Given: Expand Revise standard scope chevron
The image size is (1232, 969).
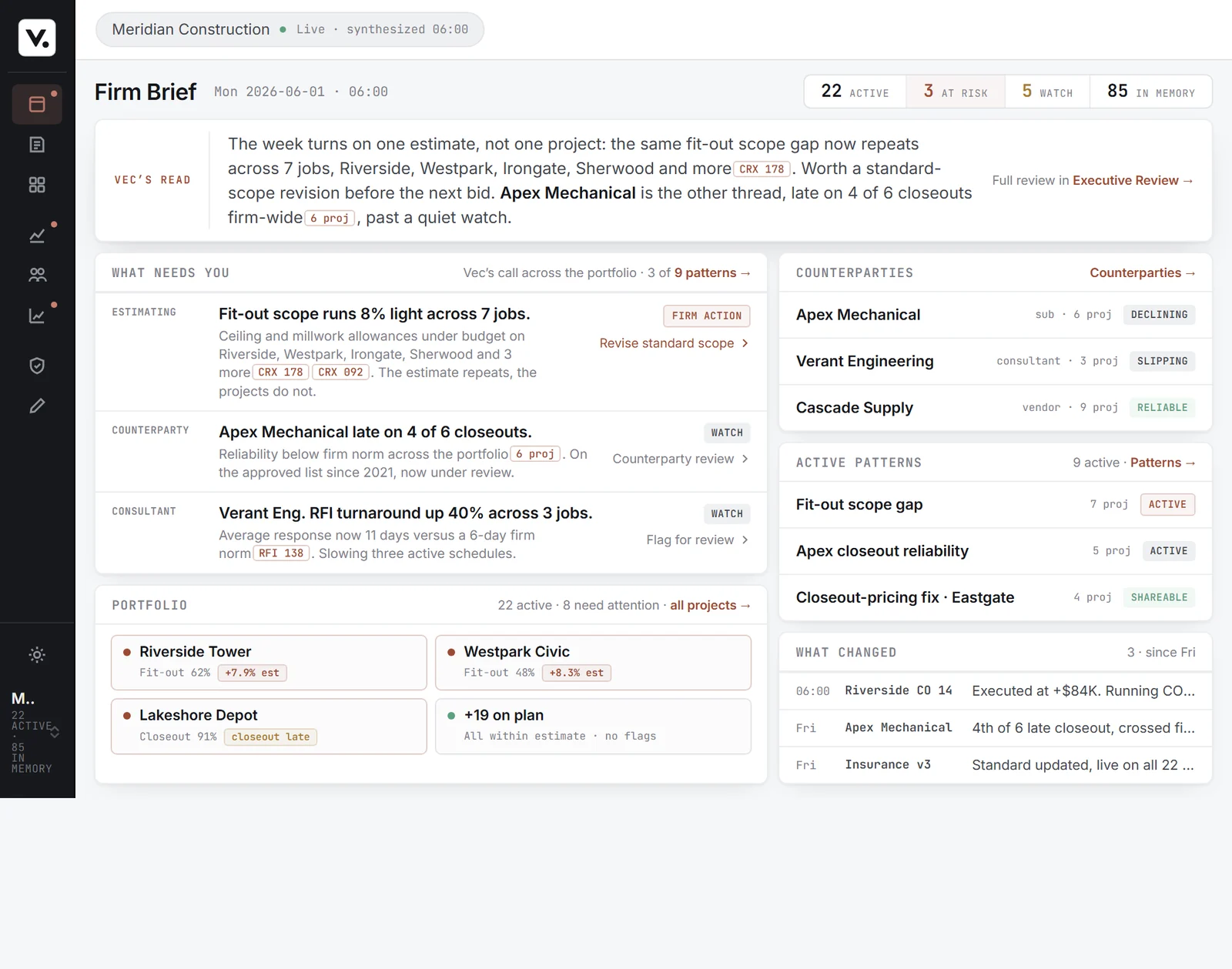Looking at the screenshot, I should [x=745, y=343].
